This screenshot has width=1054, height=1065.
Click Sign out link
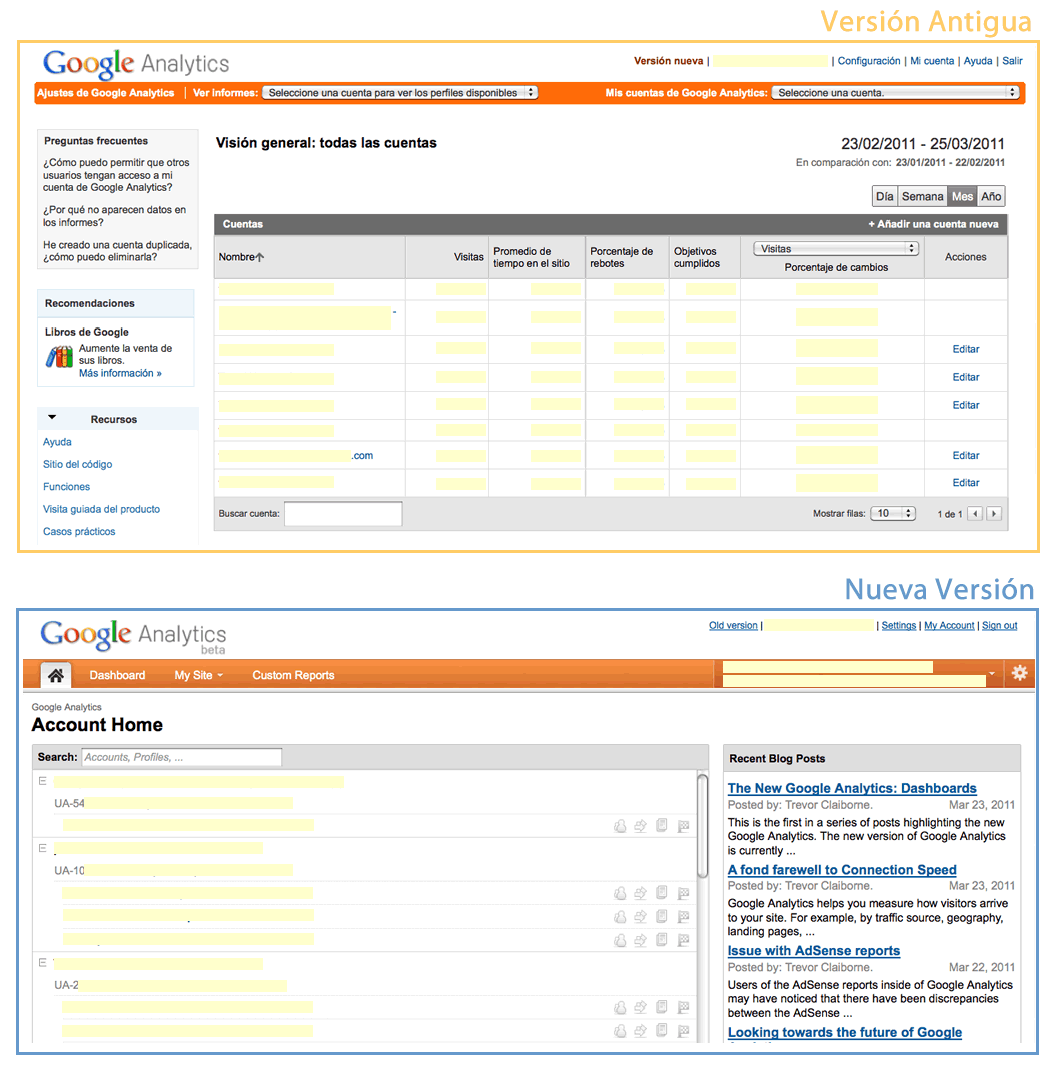(x=1000, y=626)
